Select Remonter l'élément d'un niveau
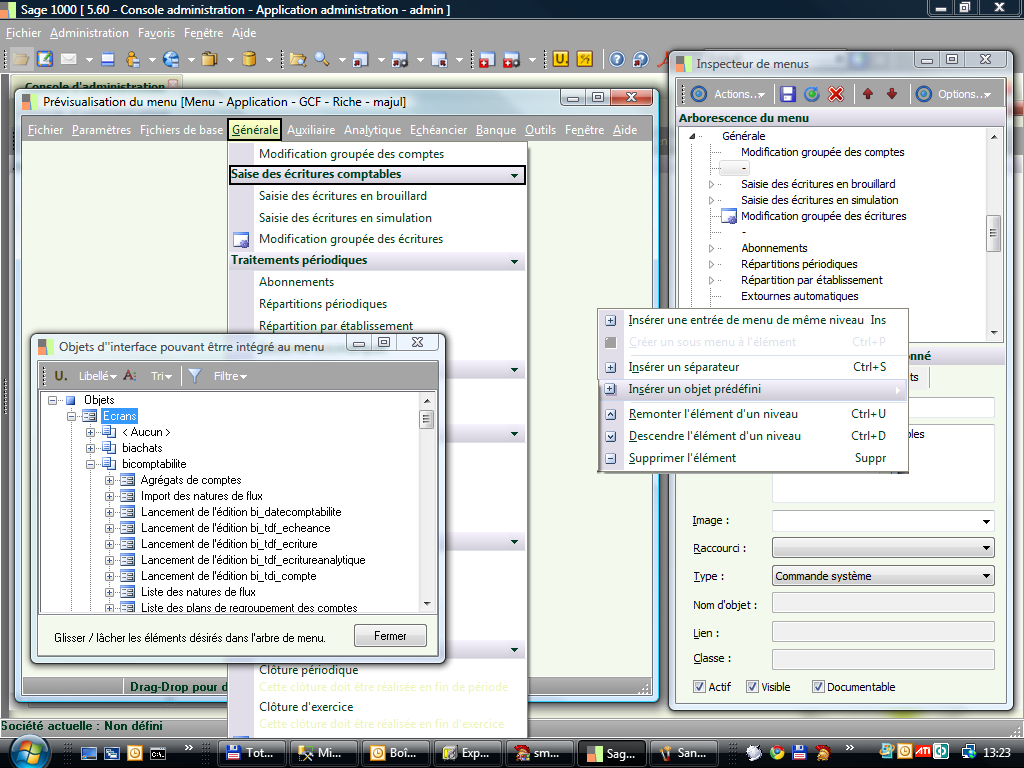The image size is (1024, 768). 753,414
